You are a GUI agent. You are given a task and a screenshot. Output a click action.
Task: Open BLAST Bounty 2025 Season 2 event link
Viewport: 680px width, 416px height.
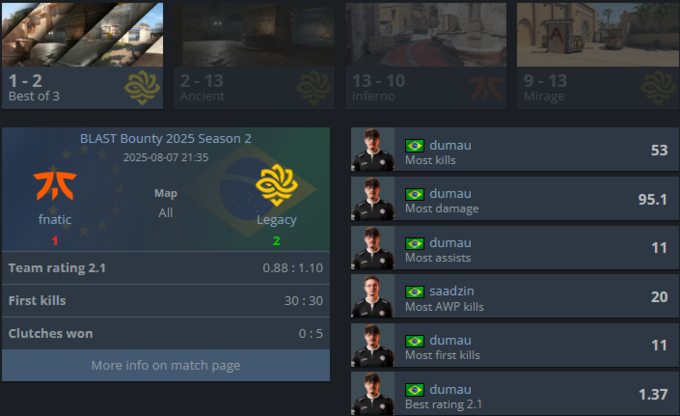166,138
